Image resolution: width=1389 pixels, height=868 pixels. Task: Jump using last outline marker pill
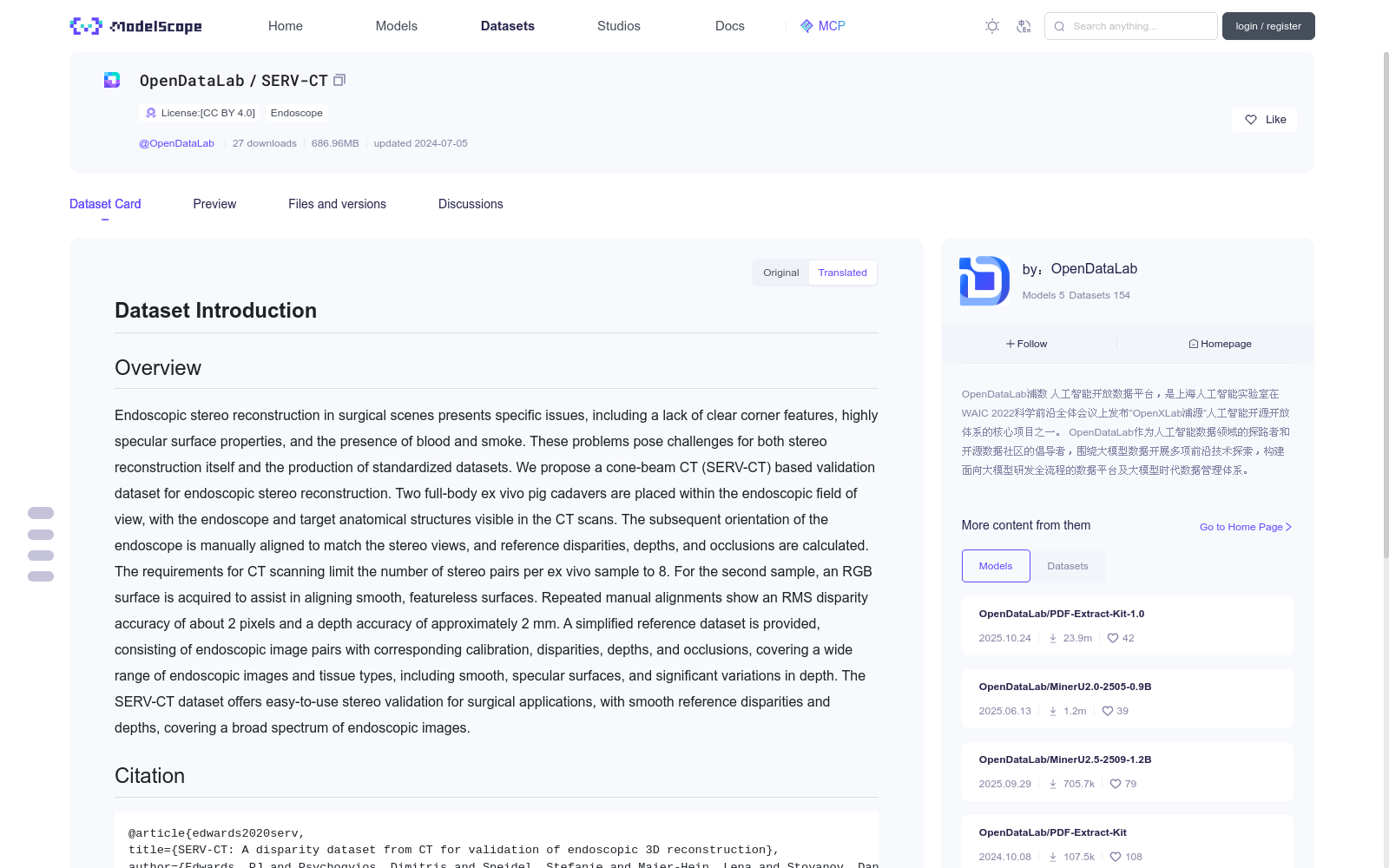[x=41, y=576]
